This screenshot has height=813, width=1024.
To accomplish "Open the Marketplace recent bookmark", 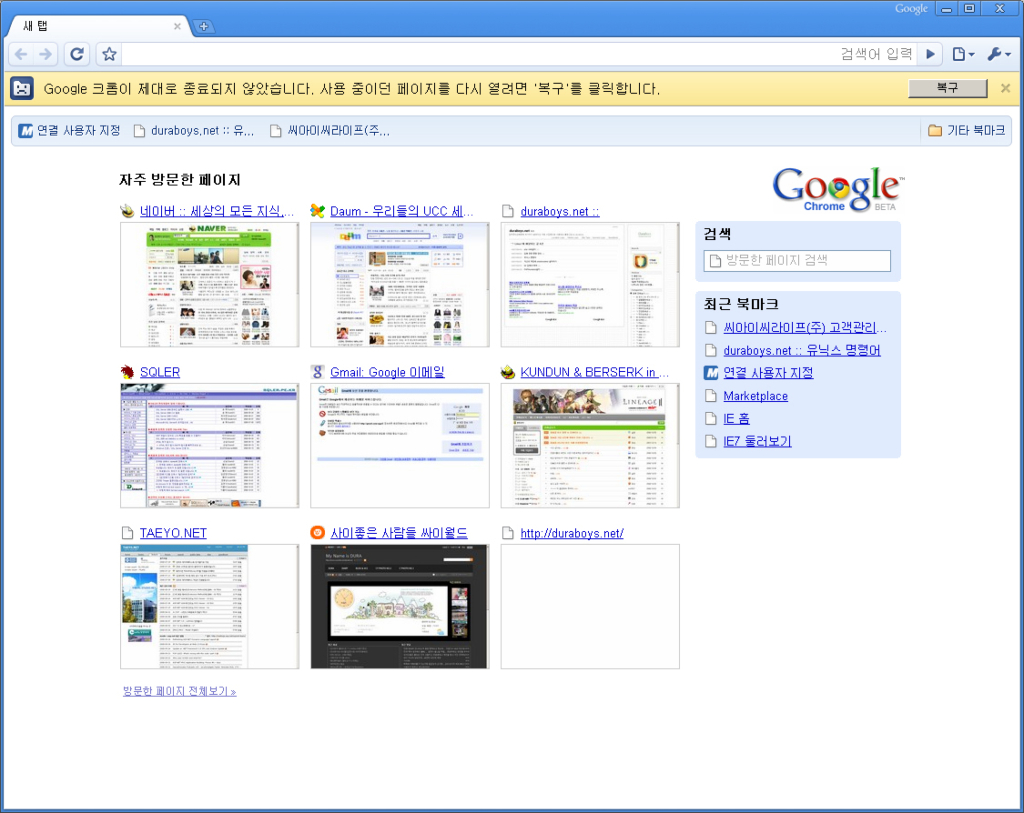I will coord(756,396).
